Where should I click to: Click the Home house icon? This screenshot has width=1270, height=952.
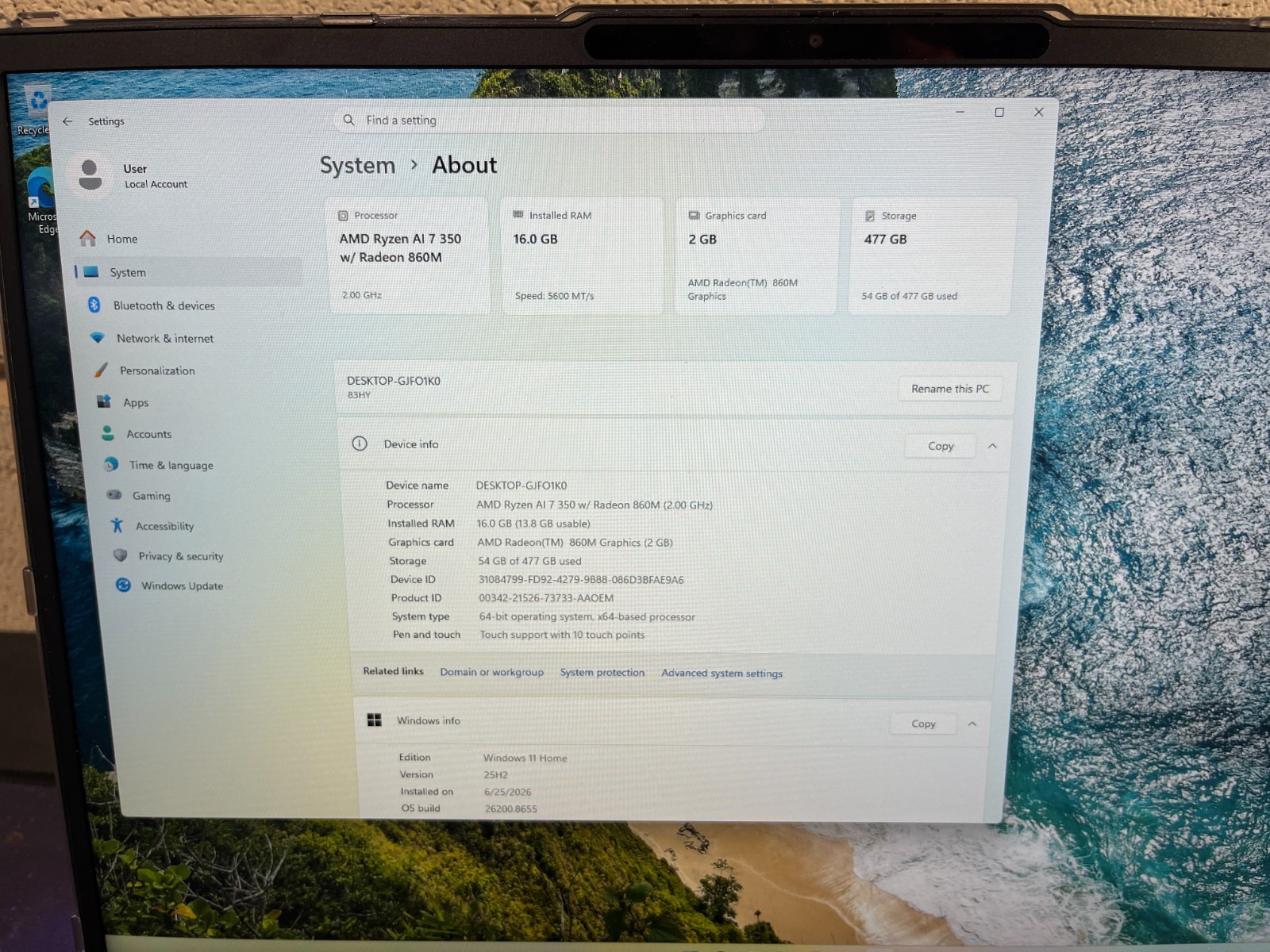click(x=88, y=238)
